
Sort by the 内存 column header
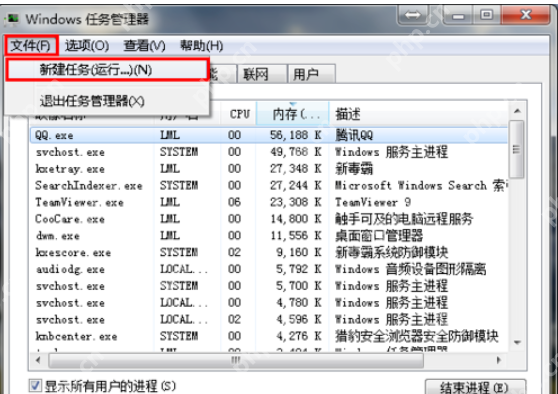point(293,114)
